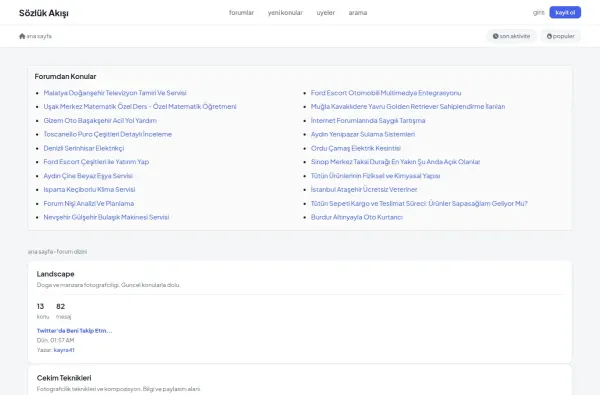
Task: Open Toscanello Puro Çeşitleri Detaylı İnceleme
Action: point(108,134)
